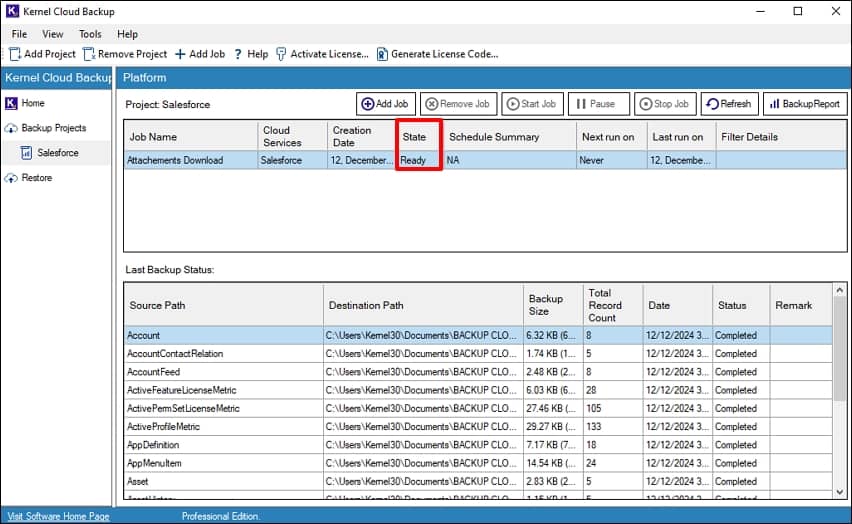
Task: Click the Total Record Count column header
Action: 613,305
